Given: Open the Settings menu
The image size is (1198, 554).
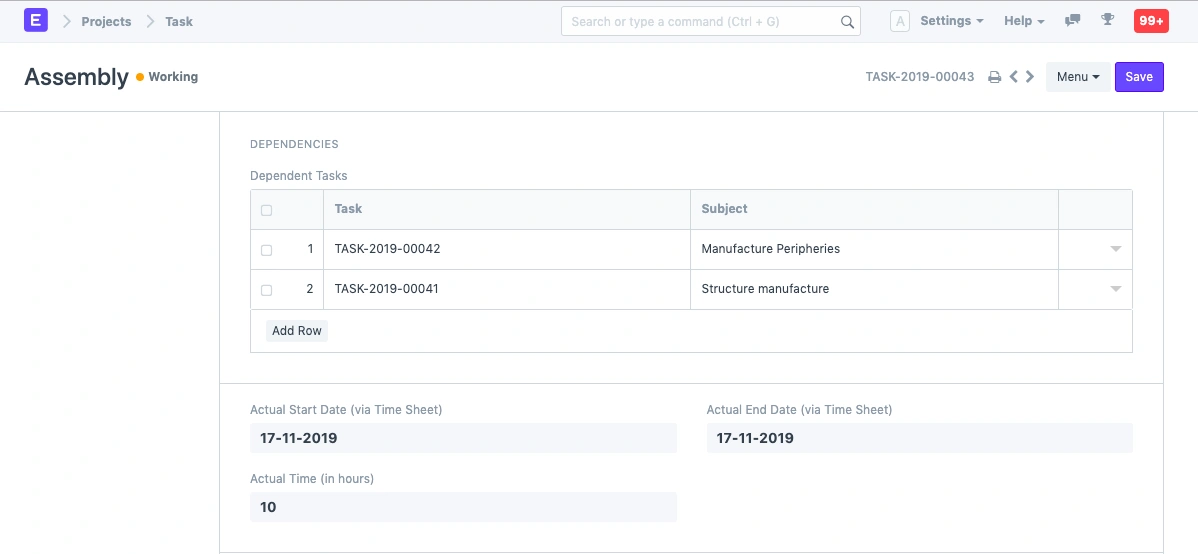Looking at the screenshot, I should click(951, 21).
